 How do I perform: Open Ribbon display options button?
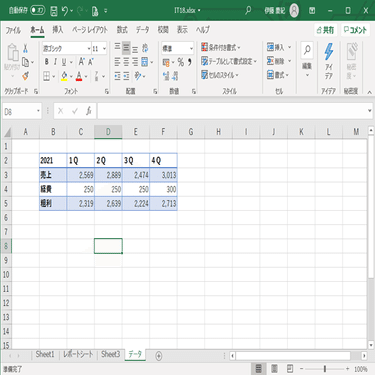click(x=312, y=11)
